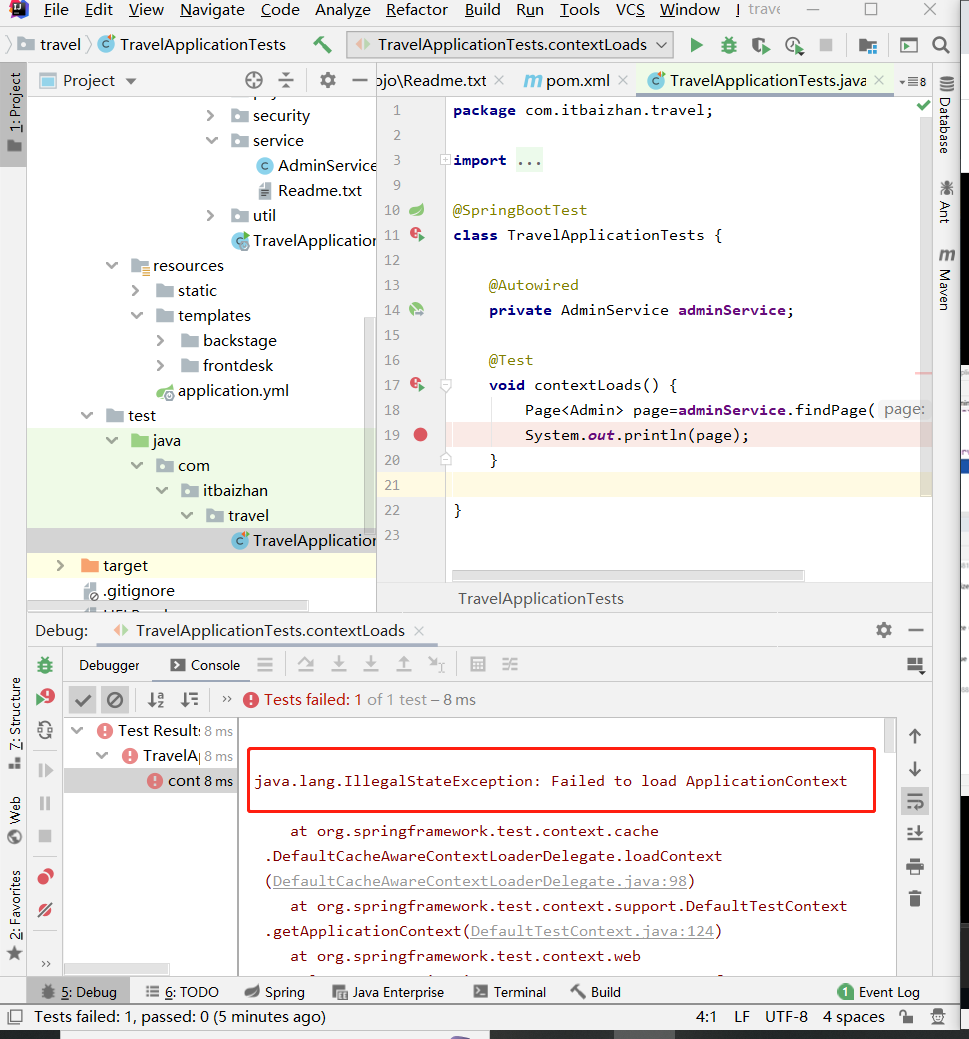Expand the util folder

210,215
